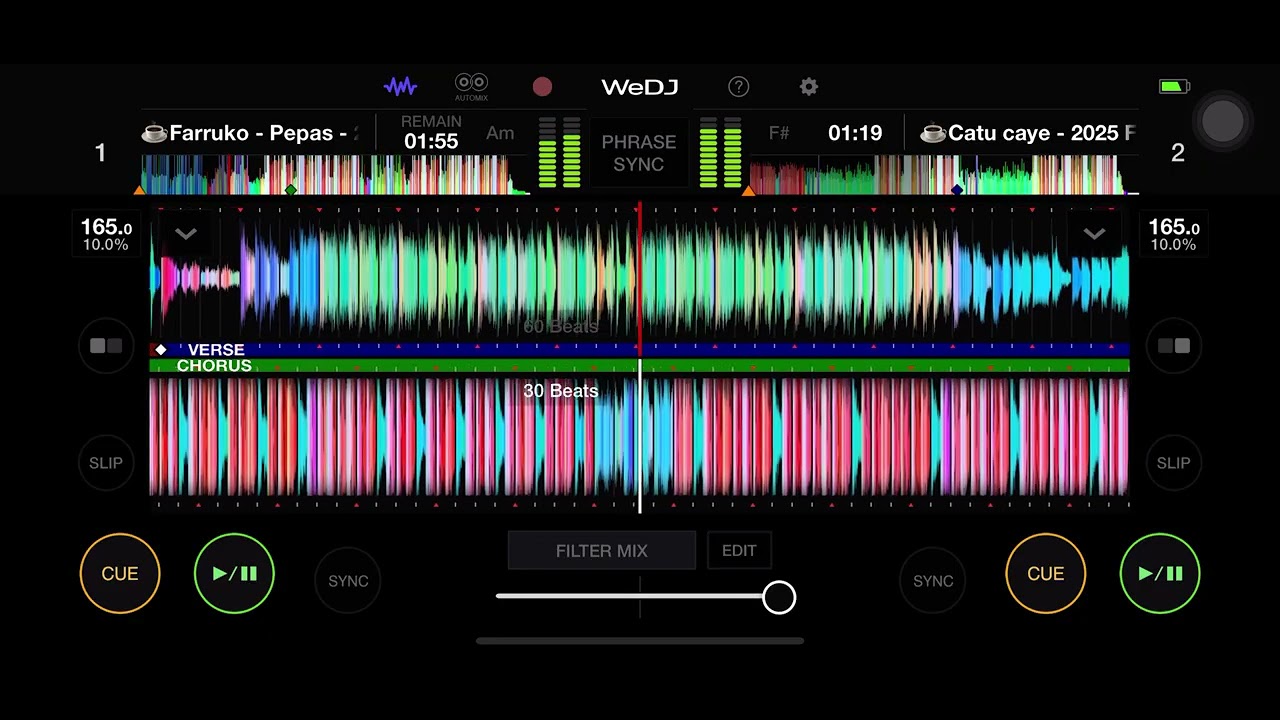Tap the deck number 1 label
Image resolution: width=1280 pixels, height=720 pixels.
pyautogui.click(x=100, y=153)
